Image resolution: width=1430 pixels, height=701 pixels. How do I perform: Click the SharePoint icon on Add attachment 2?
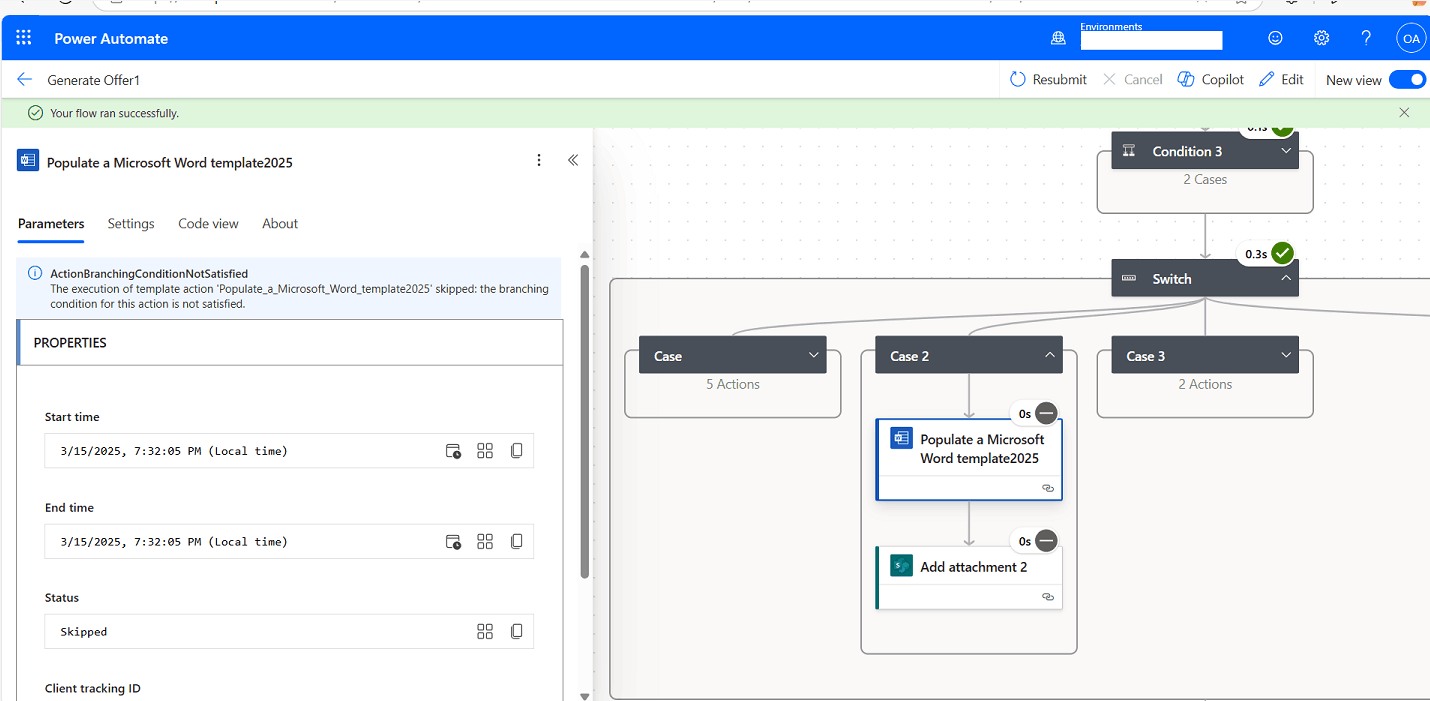point(901,566)
